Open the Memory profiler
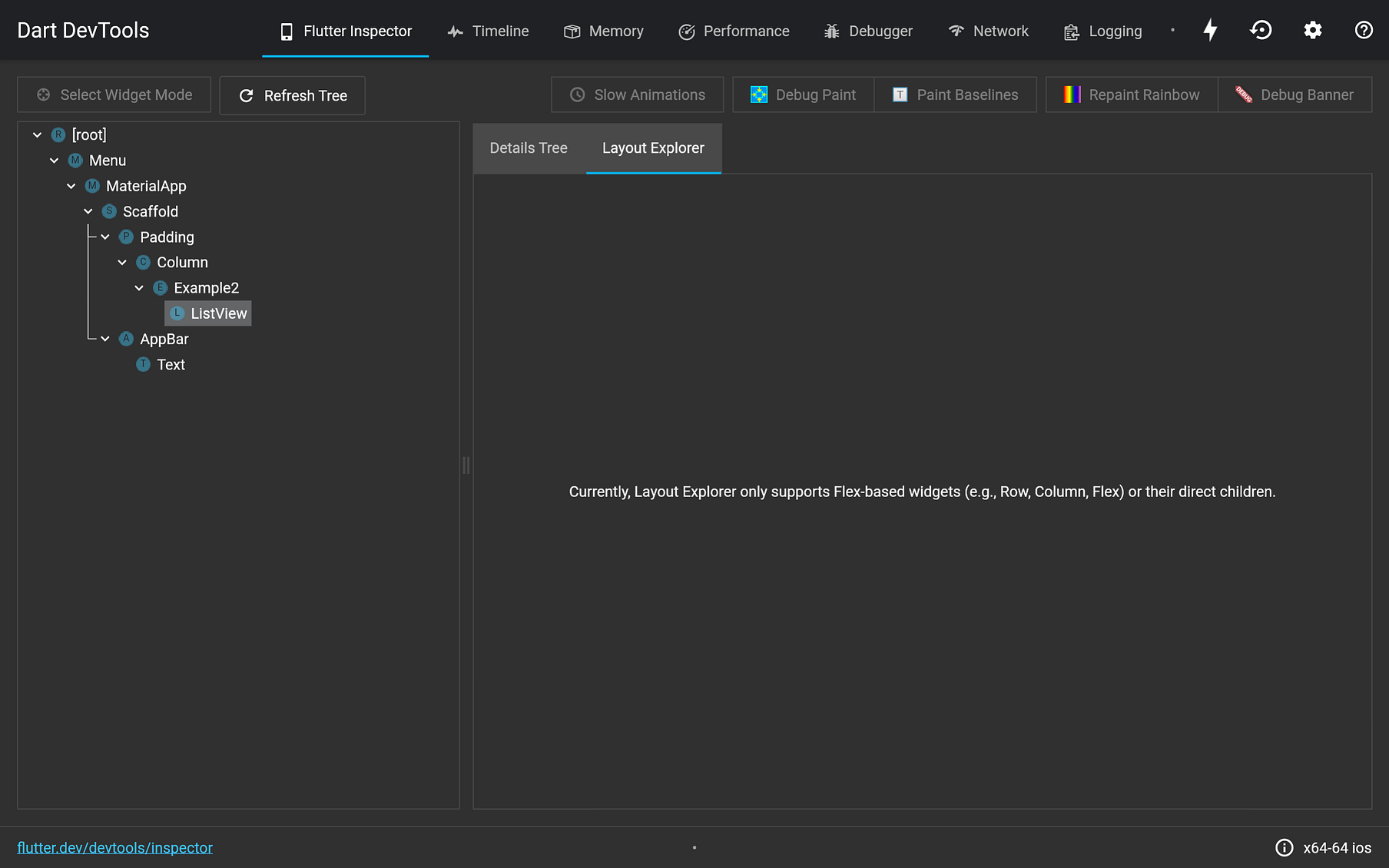This screenshot has height=868, width=1389. [604, 31]
